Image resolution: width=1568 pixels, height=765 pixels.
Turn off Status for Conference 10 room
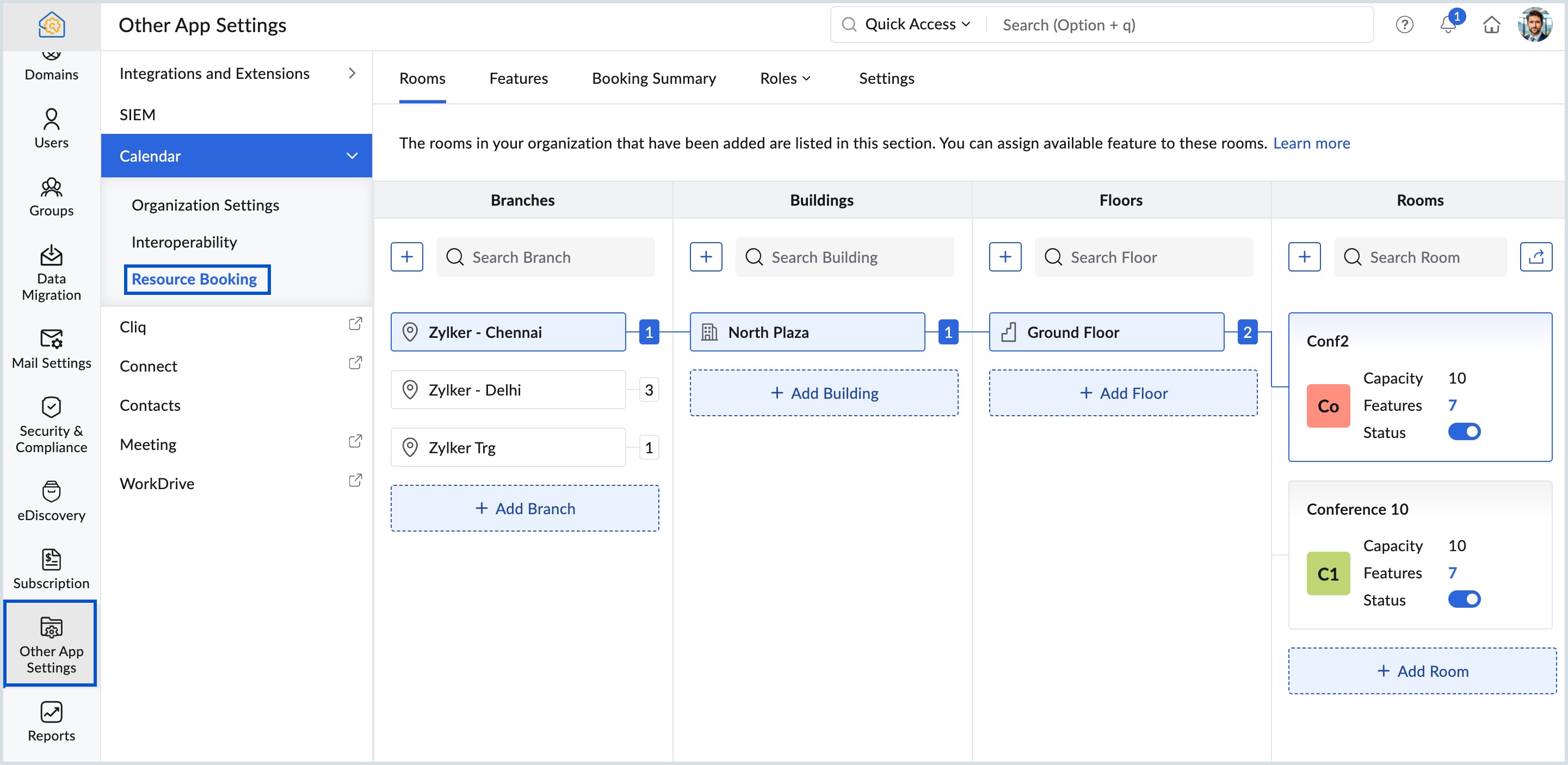(1465, 599)
